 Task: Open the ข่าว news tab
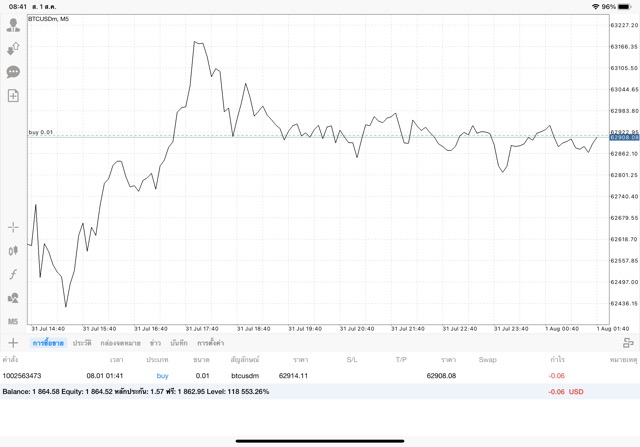(x=155, y=343)
